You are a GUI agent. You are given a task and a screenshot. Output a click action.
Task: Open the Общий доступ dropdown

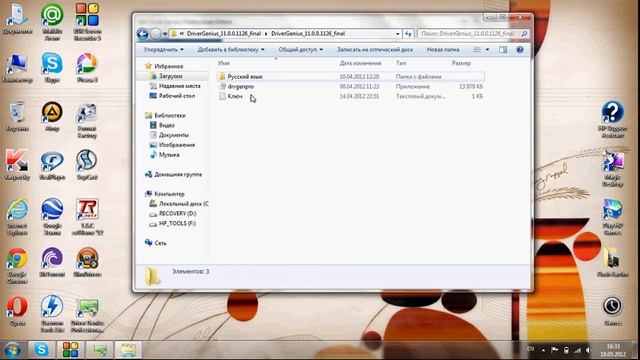(x=300, y=49)
